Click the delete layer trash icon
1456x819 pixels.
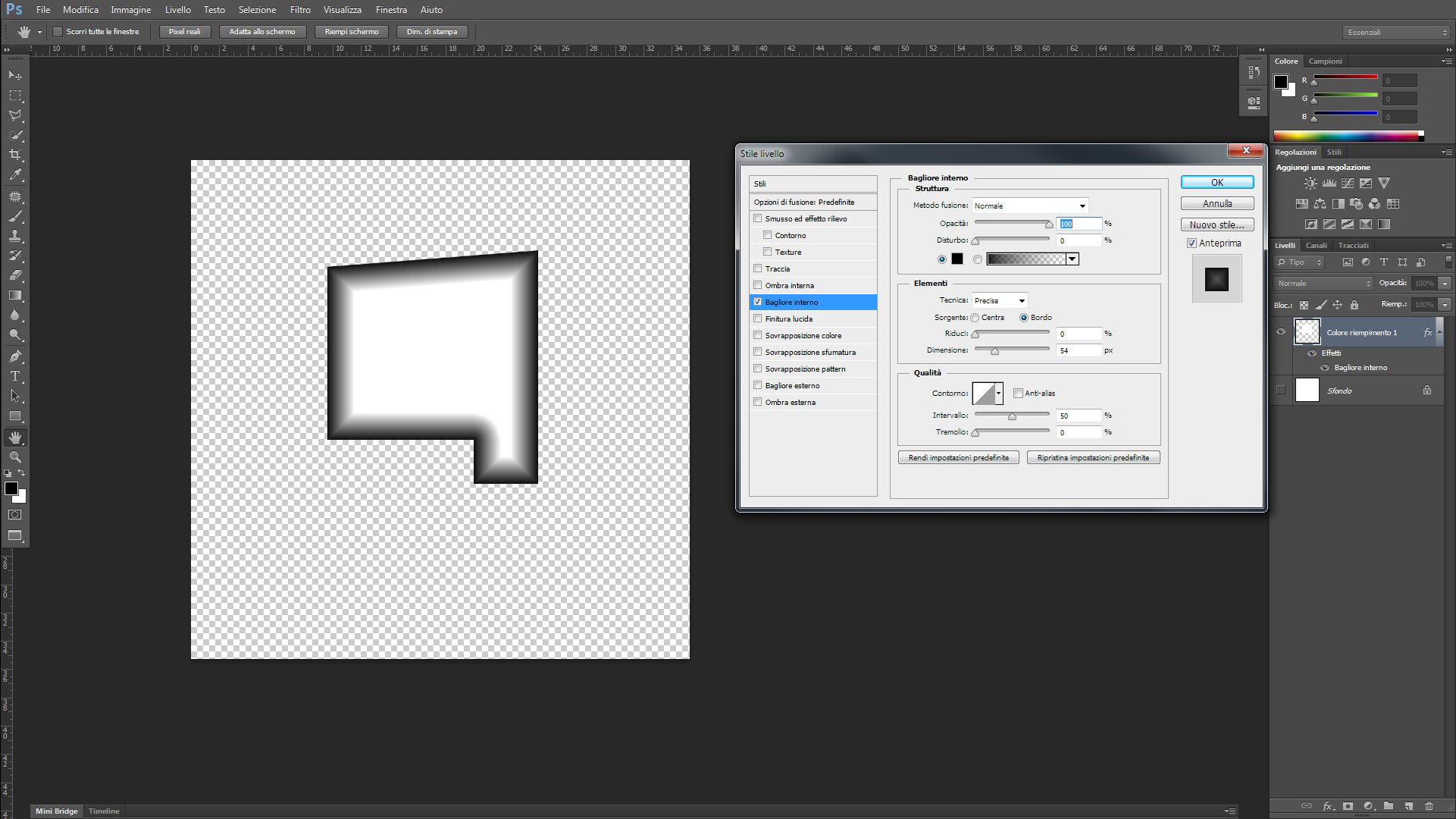[x=1429, y=806]
